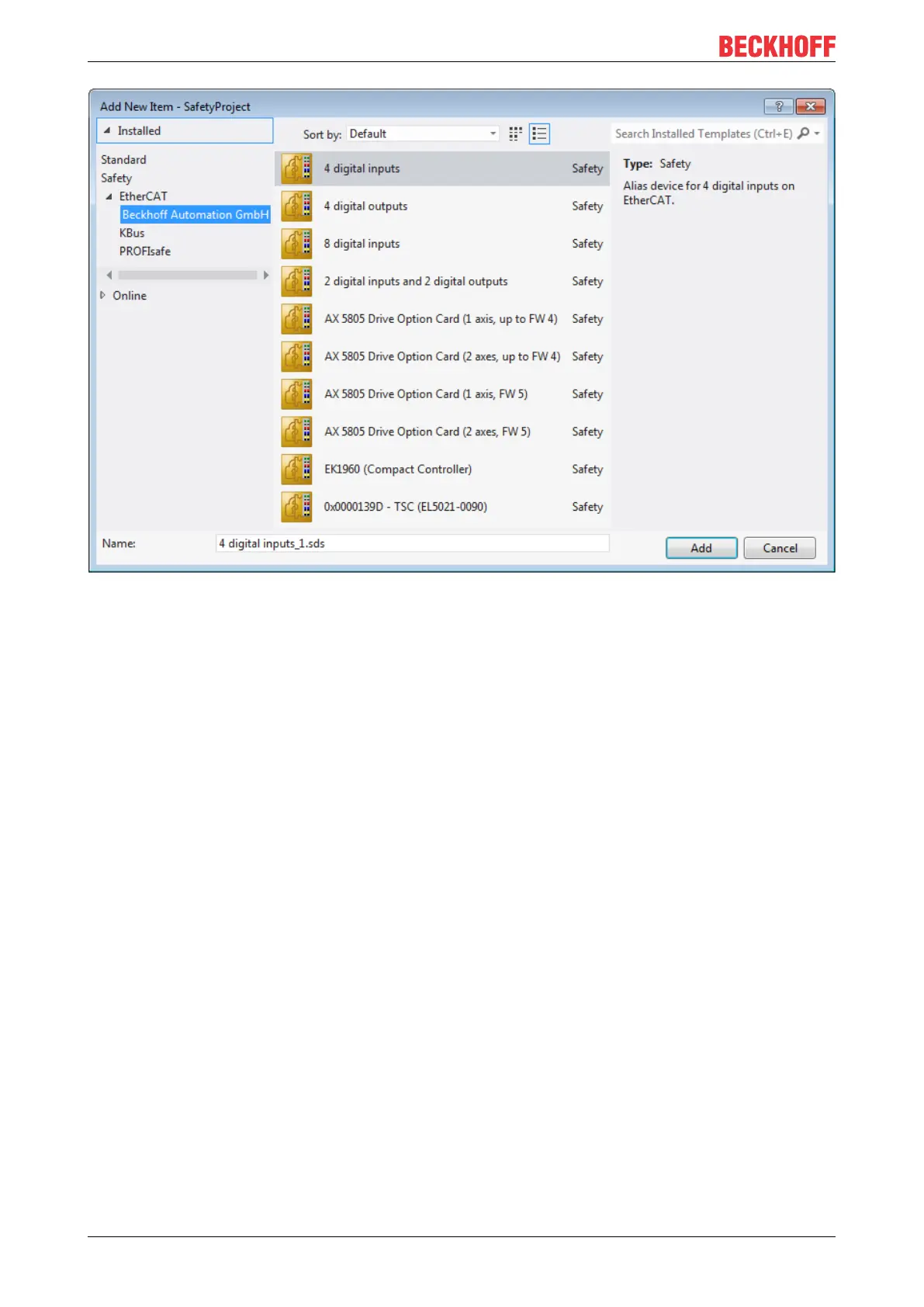Collapse the EtherCAT tree node
924x1307 pixels.
[x=109, y=197]
